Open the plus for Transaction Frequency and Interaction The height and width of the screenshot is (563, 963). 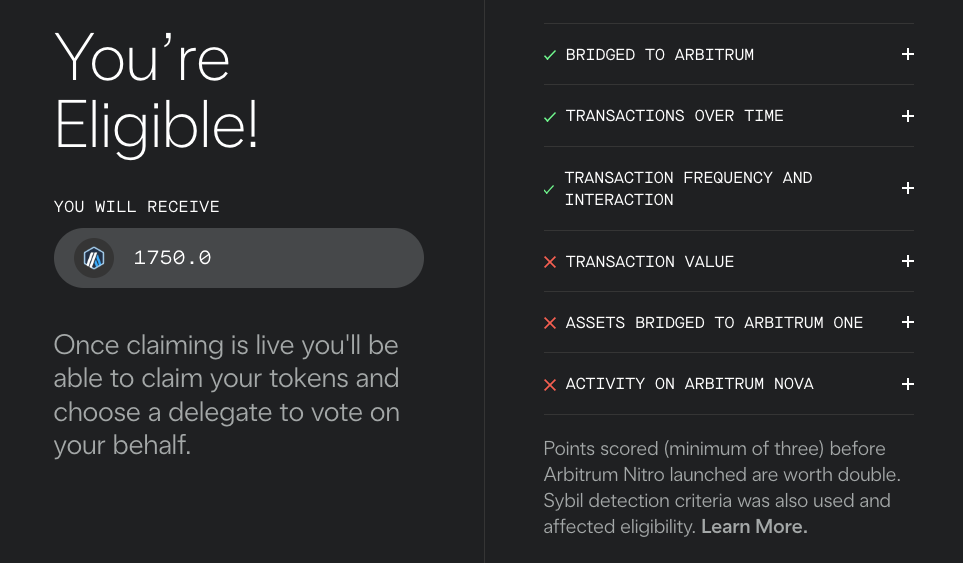(907, 188)
